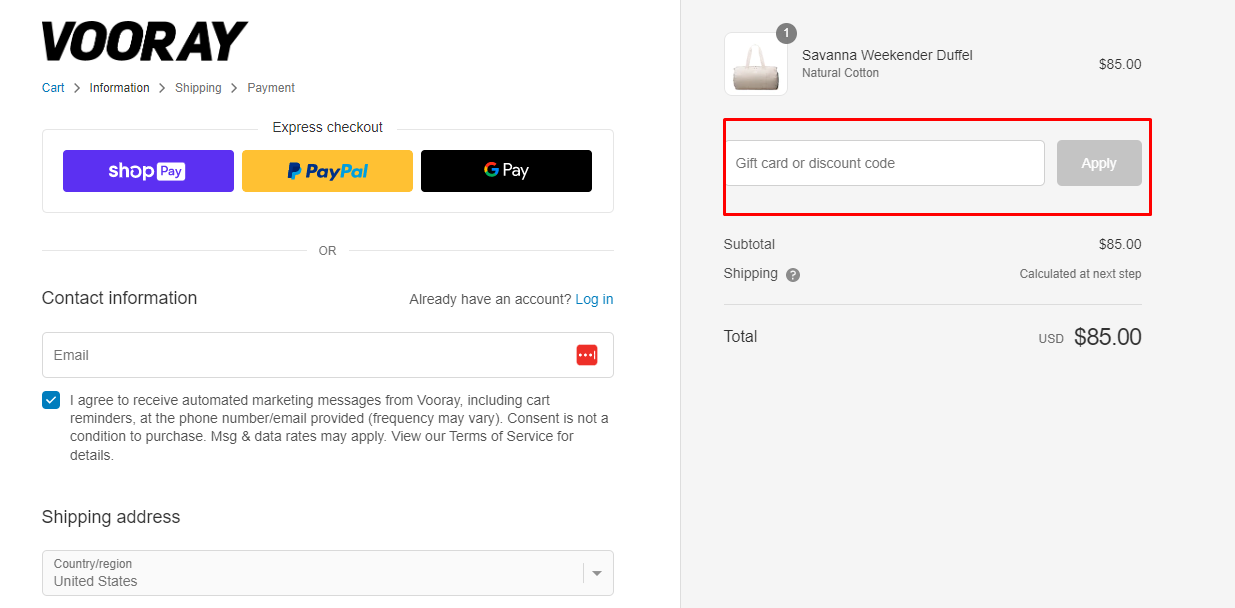Viewport: 1235px width, 608px height.
Task: Click the Vooray logo
Action: [144, 41]
